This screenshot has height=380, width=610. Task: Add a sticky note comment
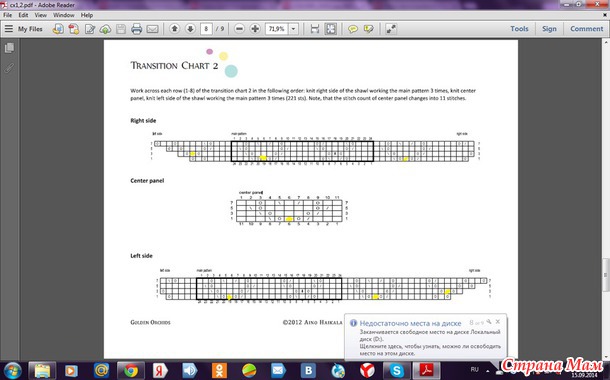point(353,29)
